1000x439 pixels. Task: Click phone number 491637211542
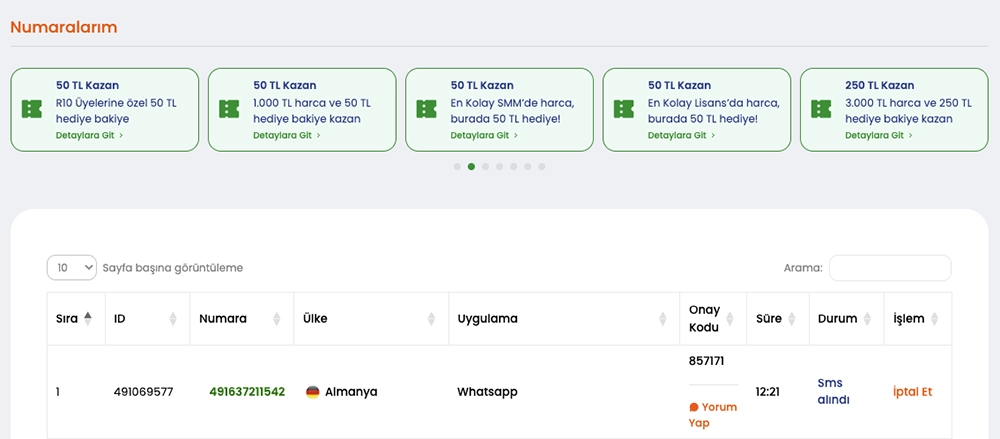(247, 392)
